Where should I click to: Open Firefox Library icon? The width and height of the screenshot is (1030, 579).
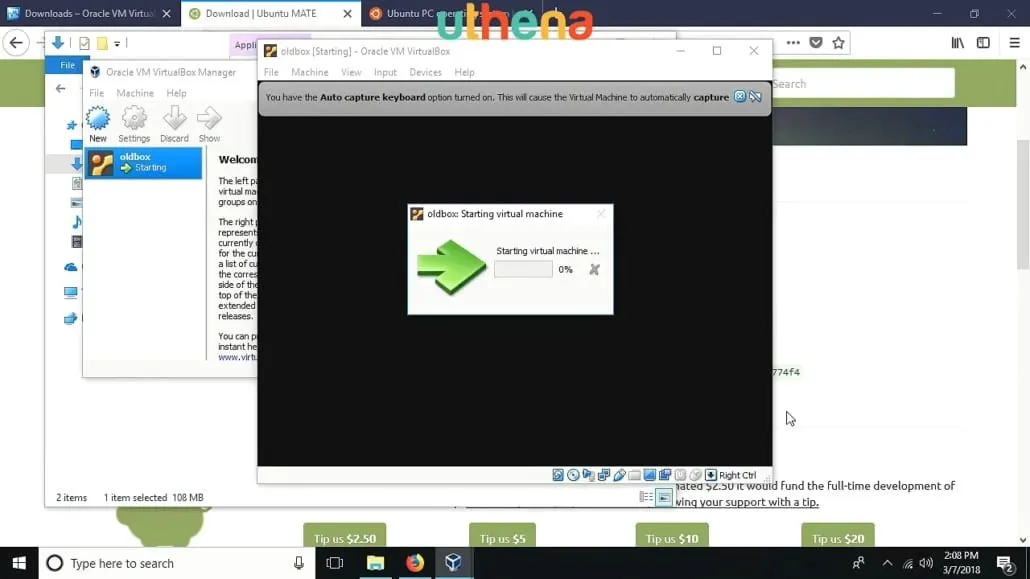(x=958, y=43)
